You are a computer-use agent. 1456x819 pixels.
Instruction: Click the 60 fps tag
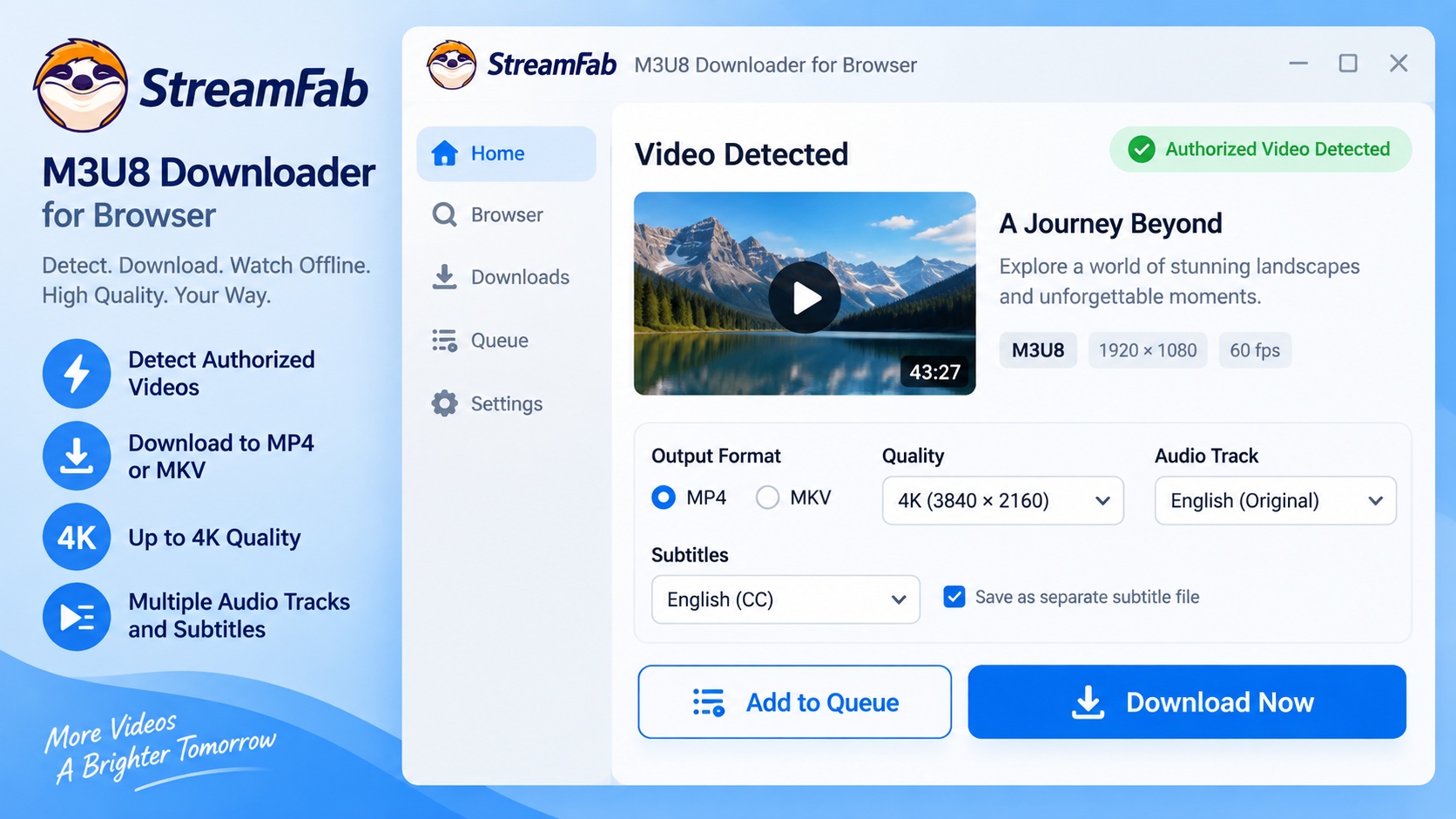1255,350
